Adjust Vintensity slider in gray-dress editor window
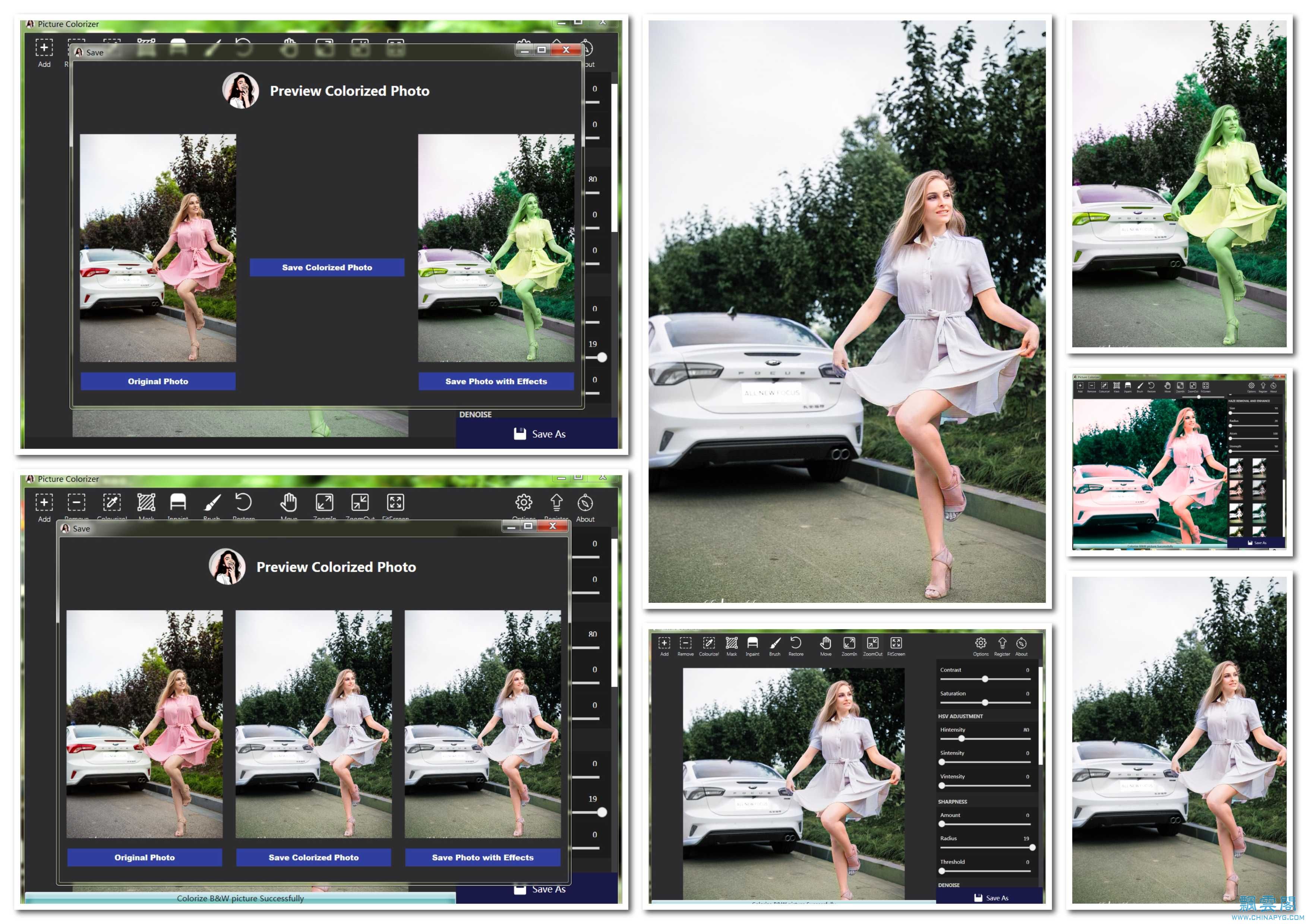 (x=985, y=786)
